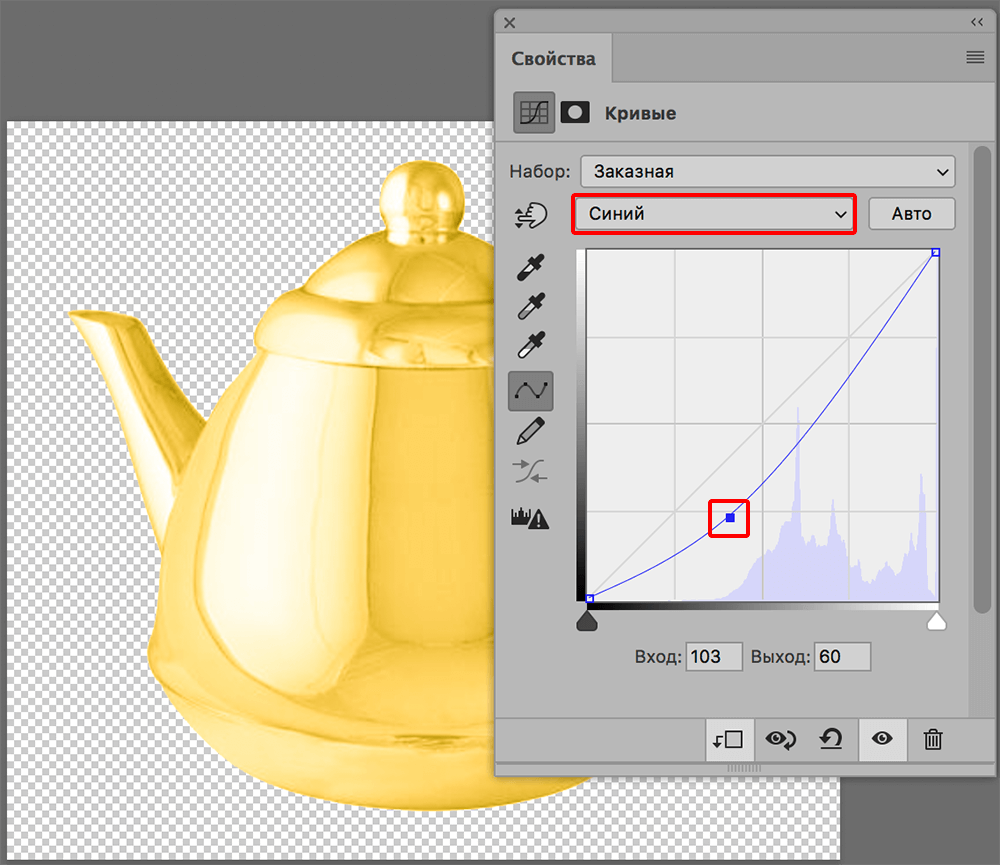Select the gray point eyedropper
Screen dimensions: 1000x865
point(530,306)
